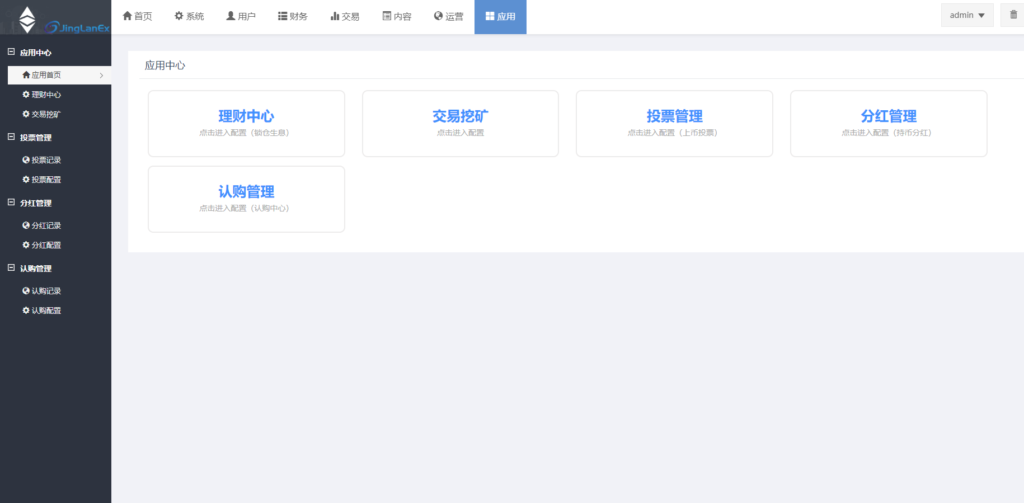Collapse the 认购管理 sidebar section
Screen dimensions: 1024x503
tap(11, 269)
